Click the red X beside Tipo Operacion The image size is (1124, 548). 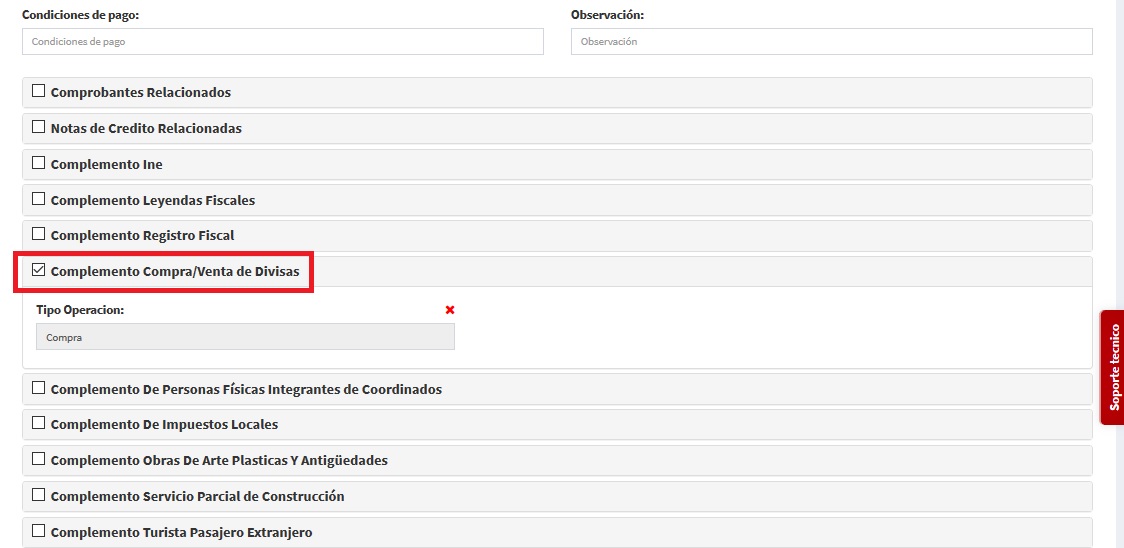tap(450, 310)
